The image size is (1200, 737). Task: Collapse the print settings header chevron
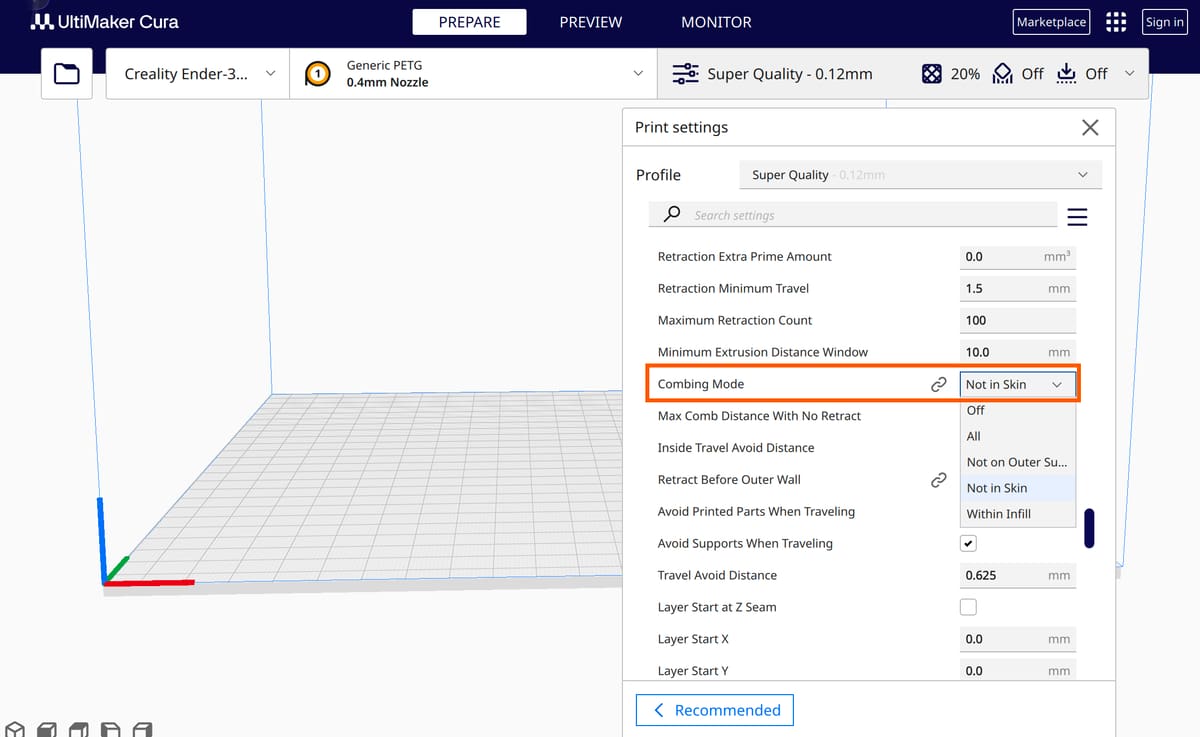pyautogui.click(x=1130, y=74)
